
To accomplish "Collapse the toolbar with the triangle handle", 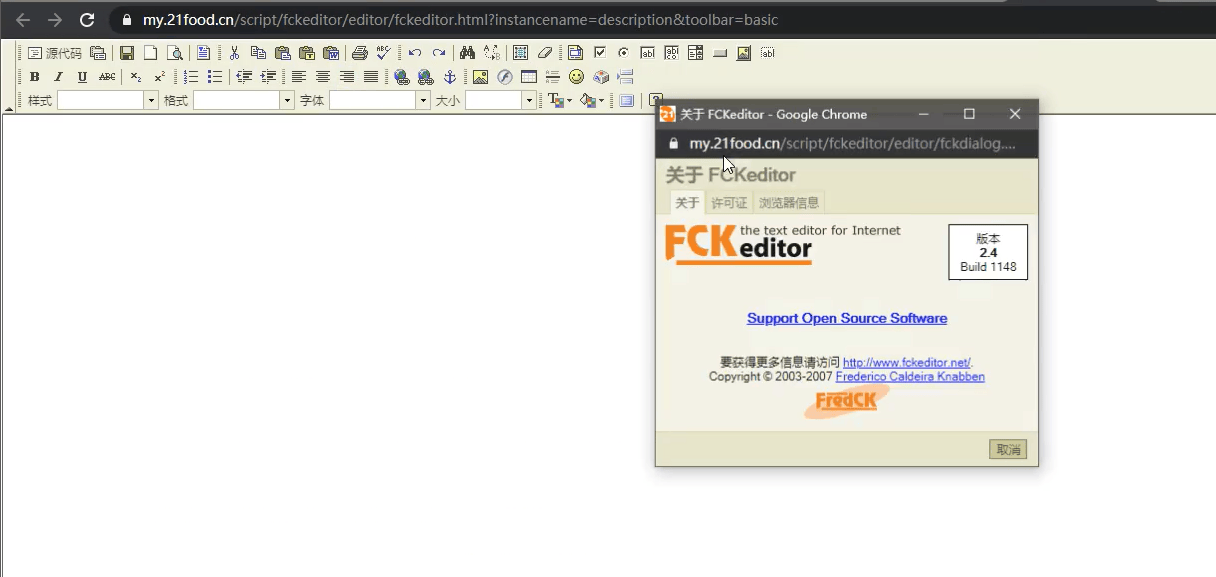I will (x=9, y=107).
